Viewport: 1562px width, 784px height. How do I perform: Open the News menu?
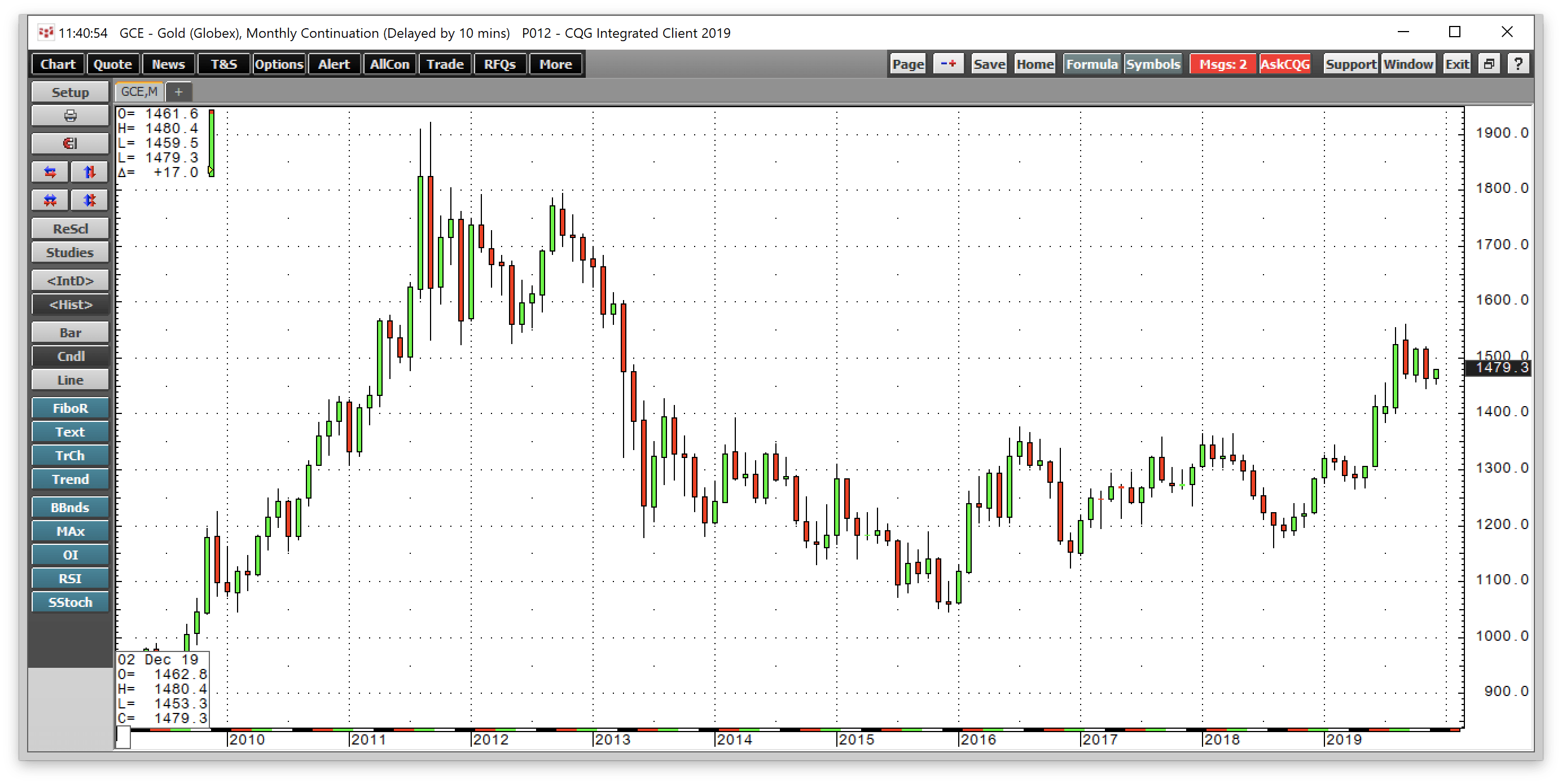[x=169, y=64]
